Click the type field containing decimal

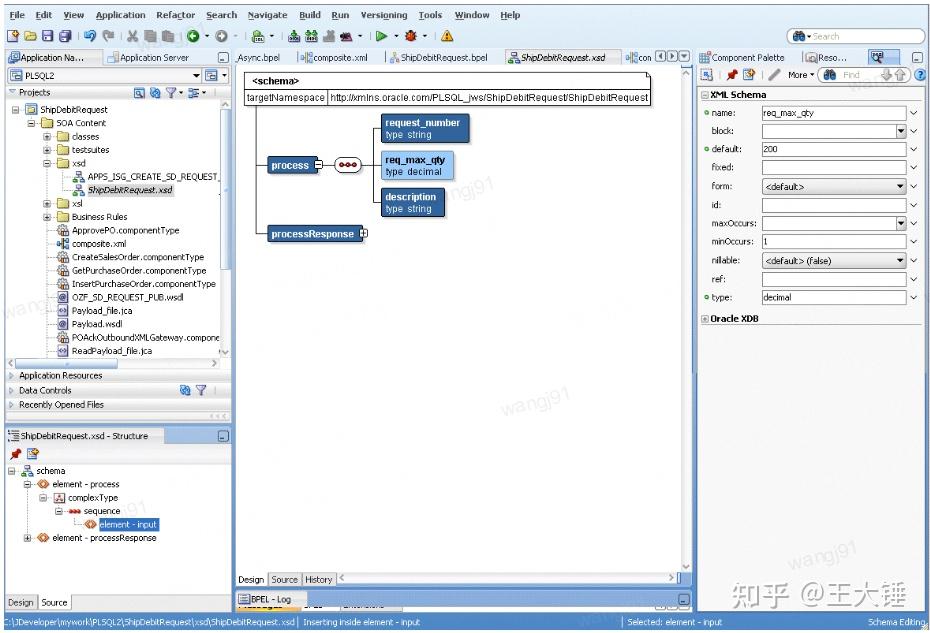point(833,297)
